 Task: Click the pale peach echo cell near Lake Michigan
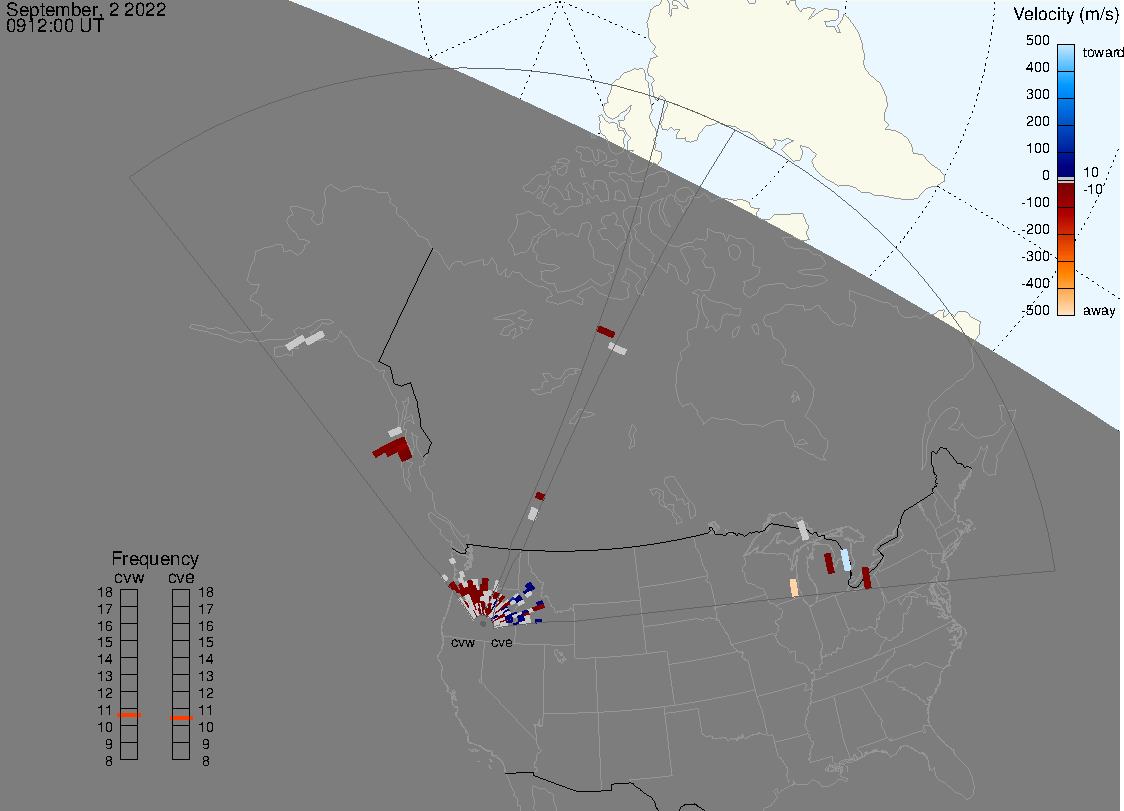tap(794, 588)
